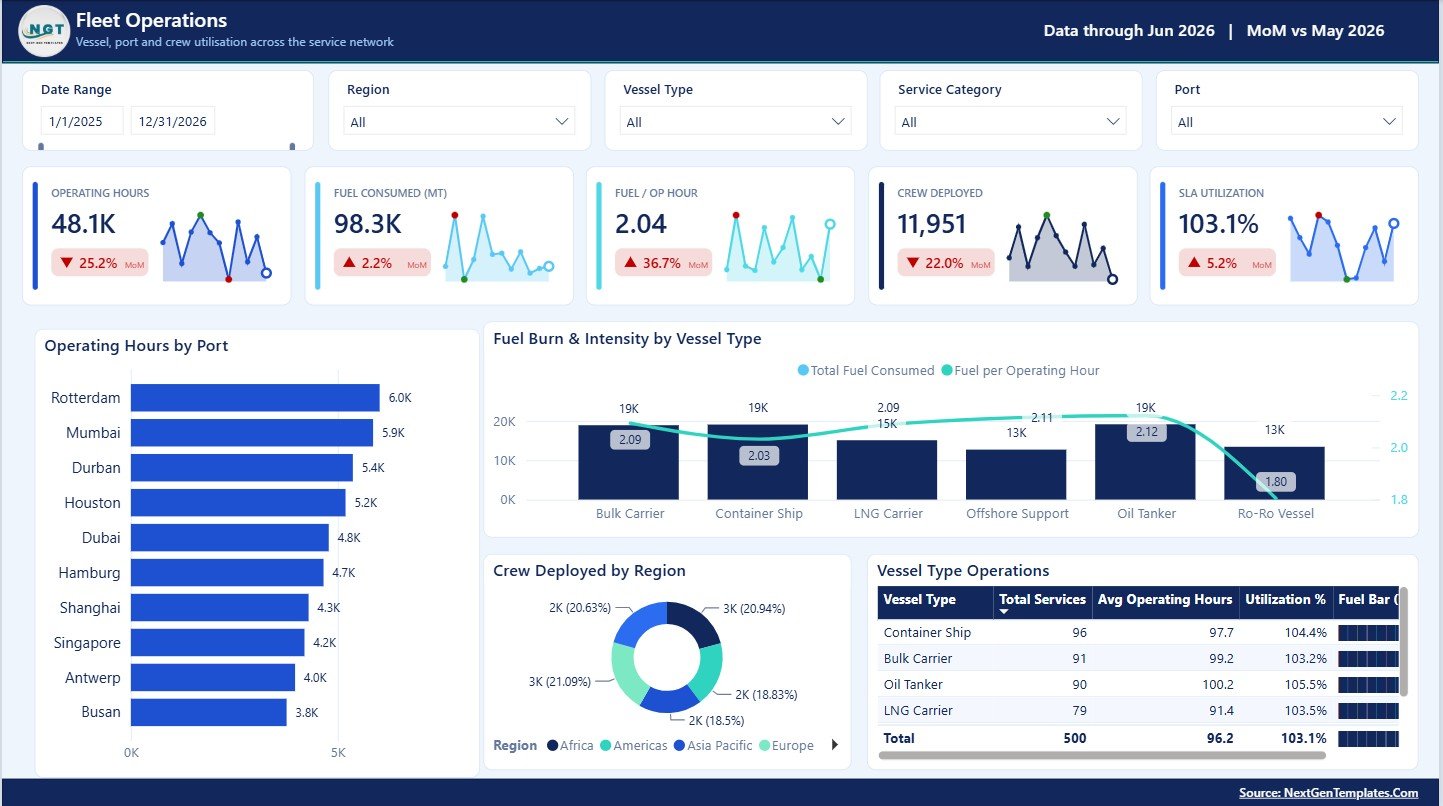Select the Rotterdam bar in Operating Hours by Port

255,398
